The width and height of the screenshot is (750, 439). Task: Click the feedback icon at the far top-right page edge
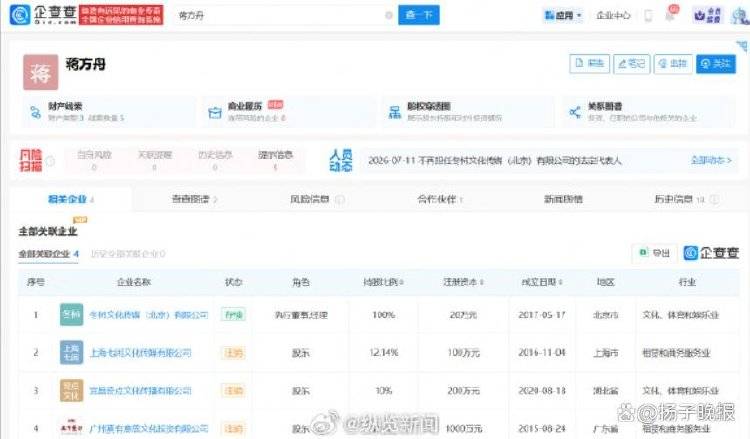(x=742, y=46)
